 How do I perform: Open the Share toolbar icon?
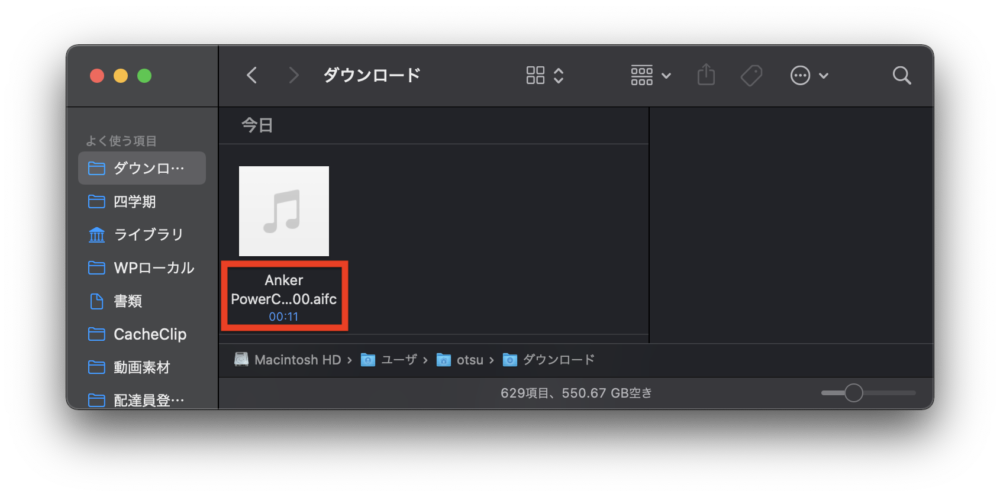[x=706, y=75]
